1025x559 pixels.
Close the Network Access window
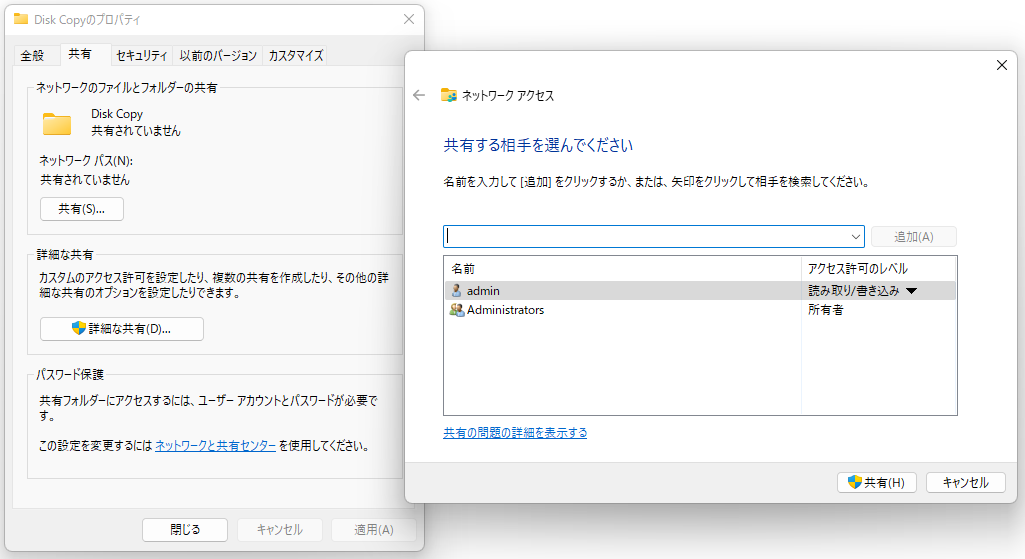tap(1001, 65)
